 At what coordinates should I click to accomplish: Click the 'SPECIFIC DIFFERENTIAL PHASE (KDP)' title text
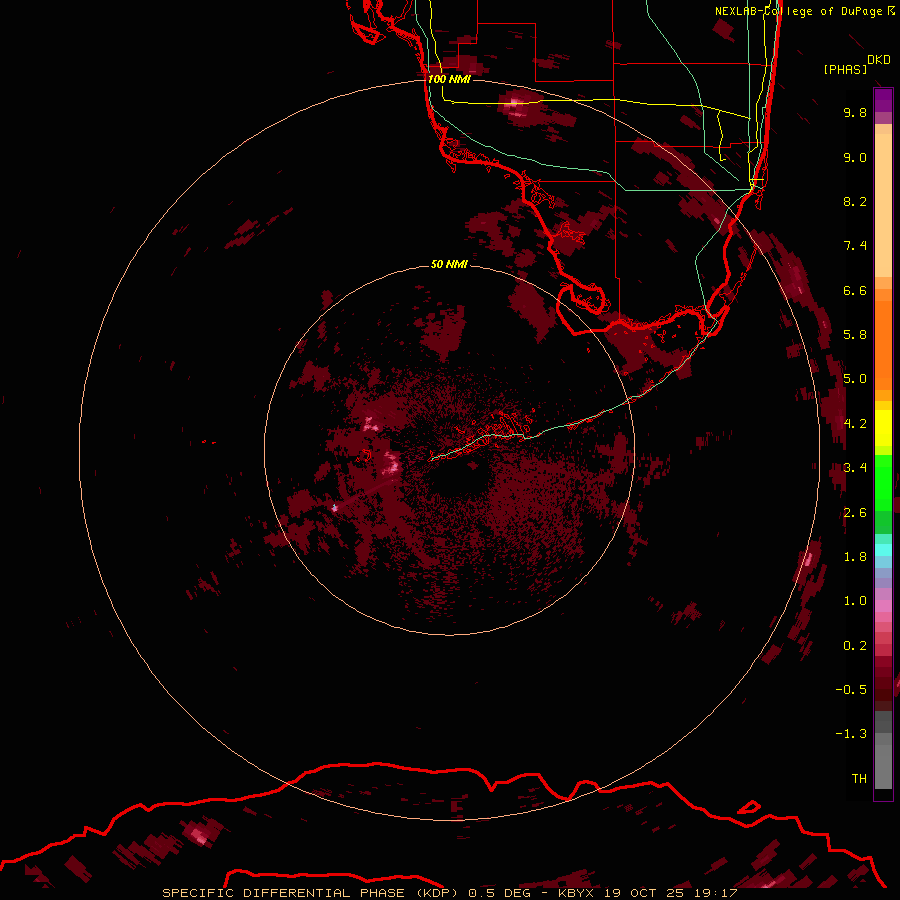[x=310, y=893]
